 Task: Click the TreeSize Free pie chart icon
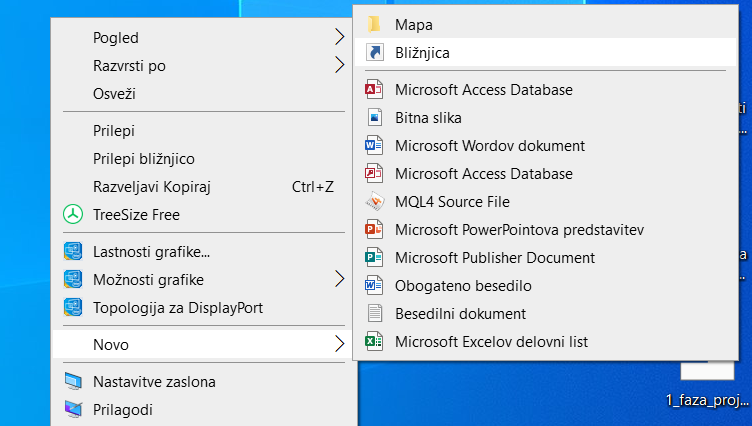tap(73, 214)
